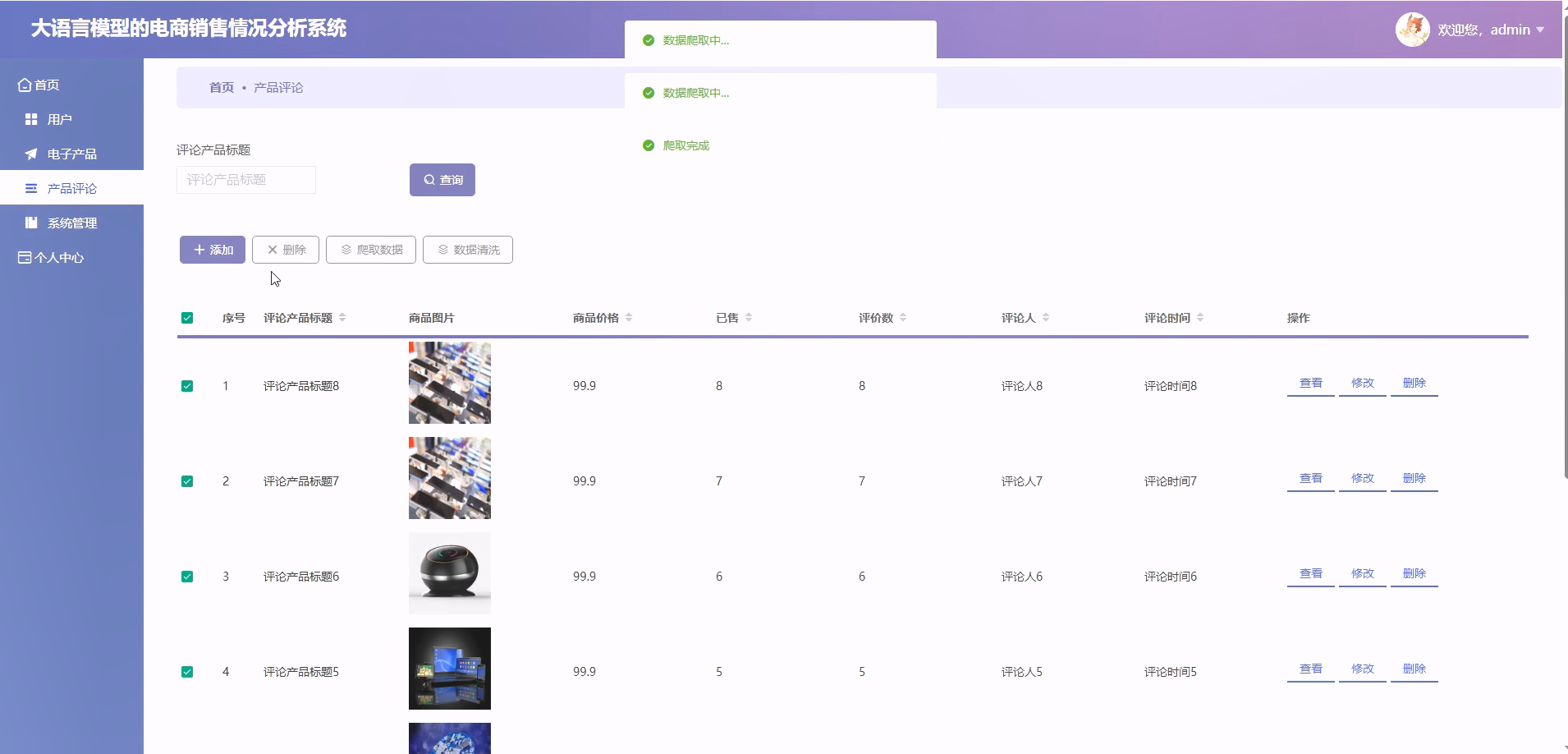Viewport: 1568px width, 754px height.
Task: Click the 评论产品标题6 cell text
Action: pos(301,577)
